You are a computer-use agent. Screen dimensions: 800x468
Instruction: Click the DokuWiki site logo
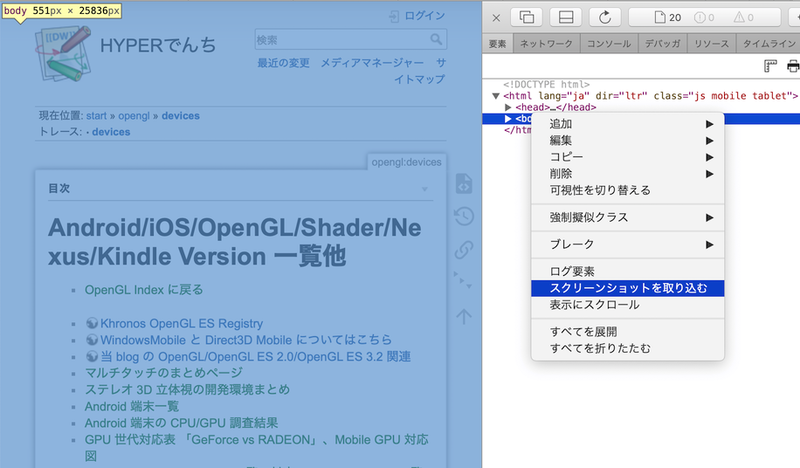pyautogui.click(x=63, y=54)
